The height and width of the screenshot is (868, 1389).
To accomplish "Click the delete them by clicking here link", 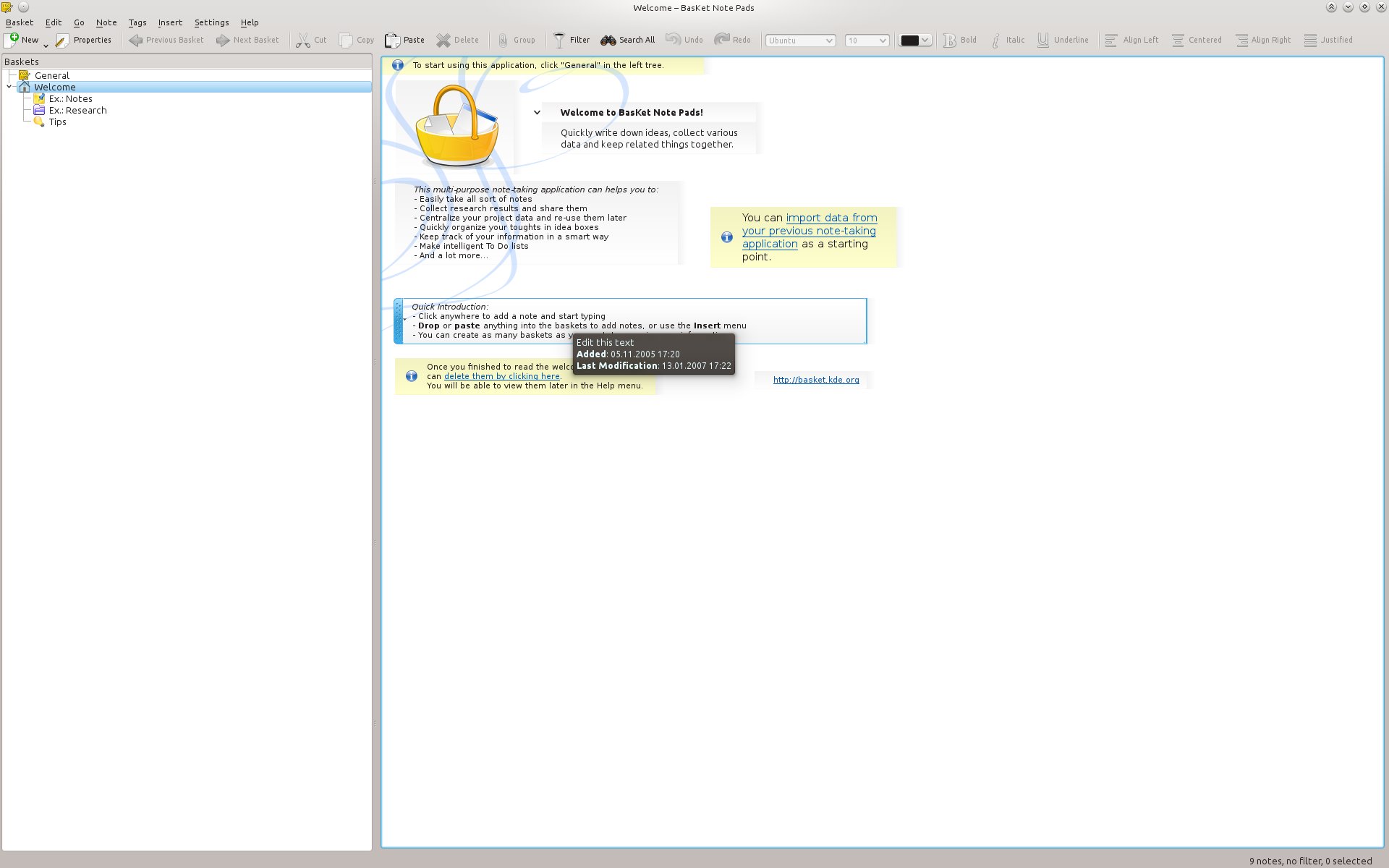I will [x=501, y=376].
